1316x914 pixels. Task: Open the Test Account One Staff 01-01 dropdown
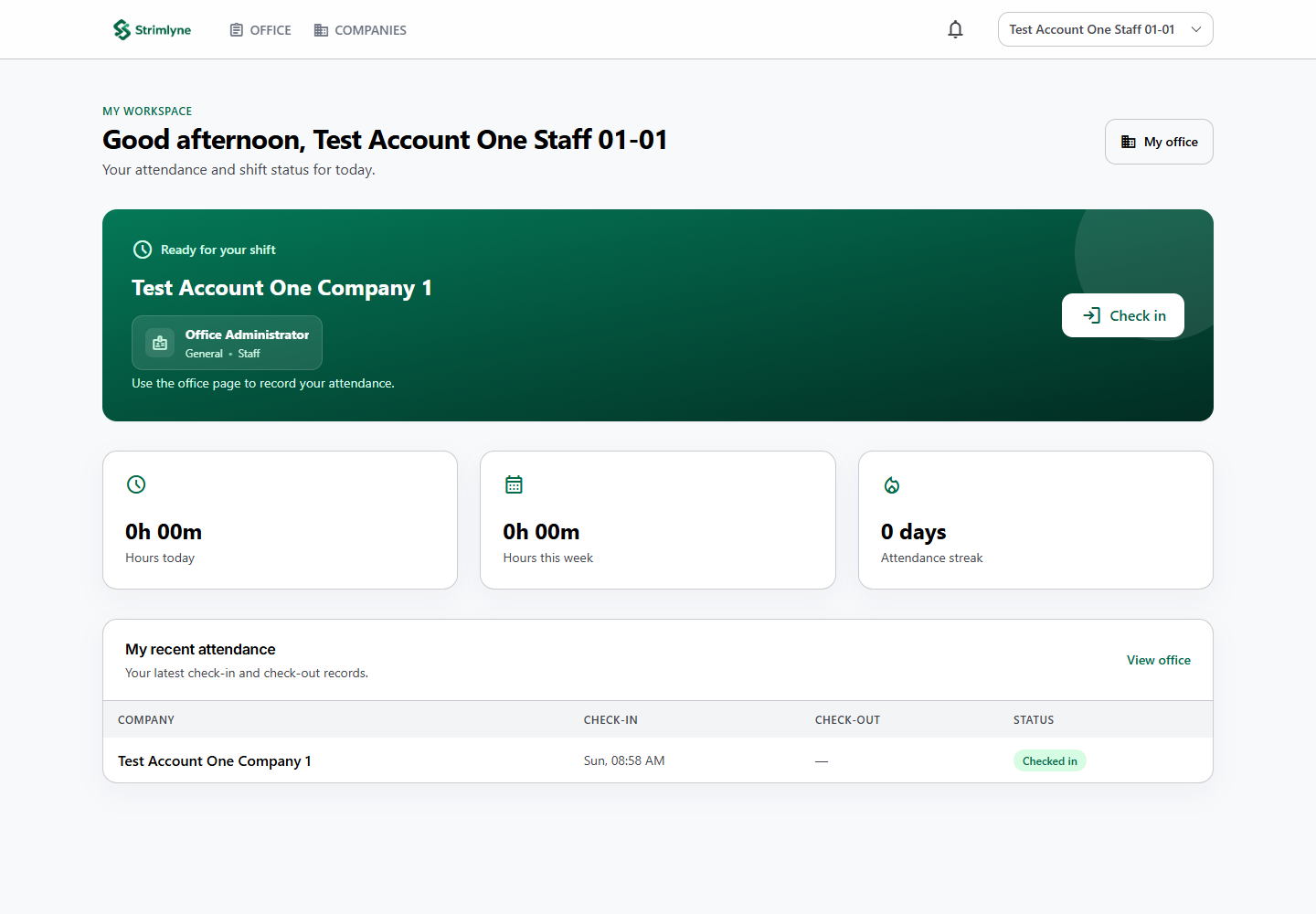pos(1105,29)
